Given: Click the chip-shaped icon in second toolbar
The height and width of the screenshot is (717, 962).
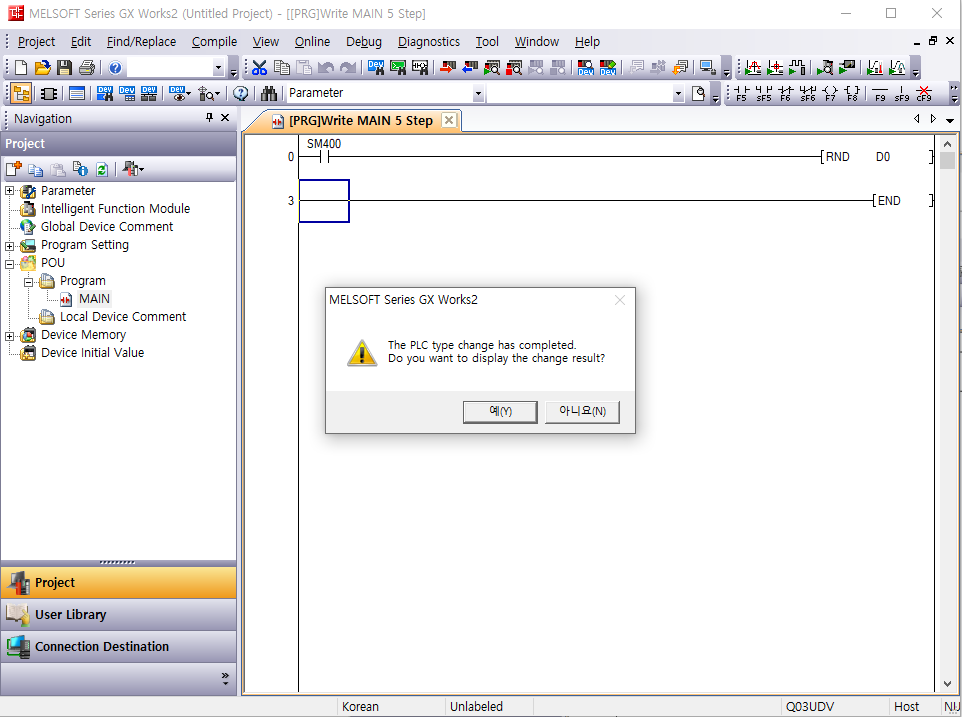Looking at the screenshot, I should click(48, 93).
